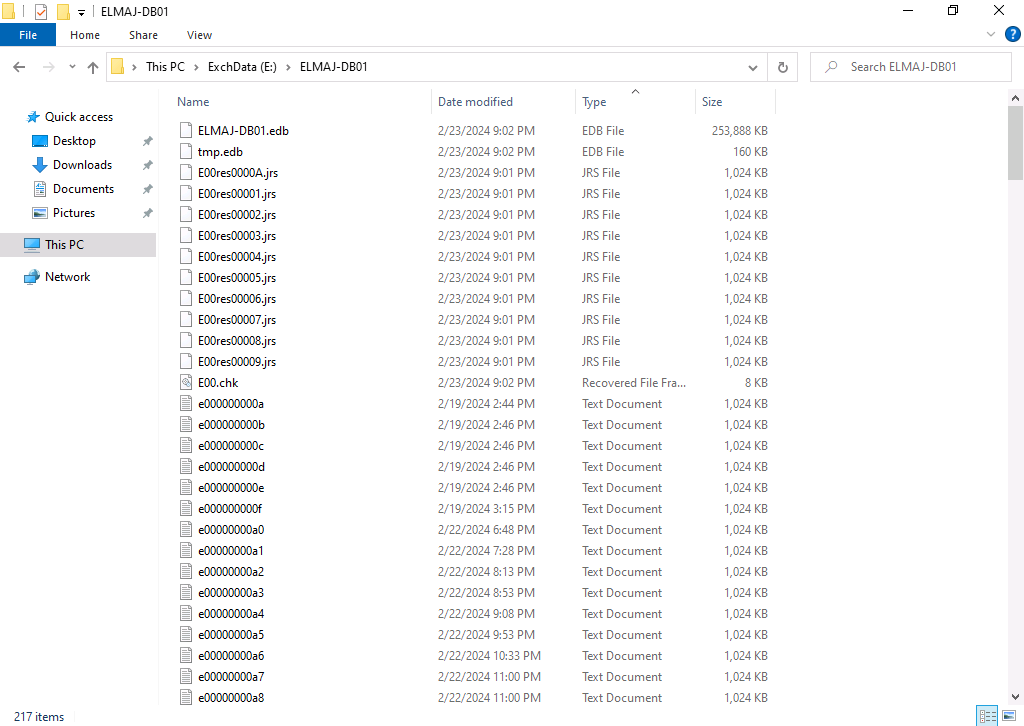1024x726 pixels.
Task: Expand the Quick Access Toolbar customize dropdown
Action: click(80, 11)
